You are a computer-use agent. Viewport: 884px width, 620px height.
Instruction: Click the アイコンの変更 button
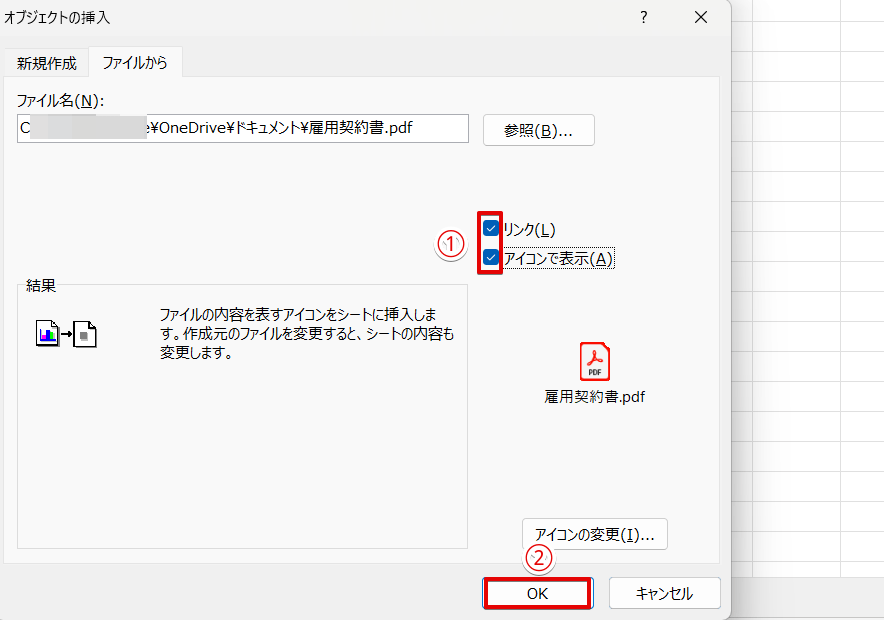(x=595, y=534)
